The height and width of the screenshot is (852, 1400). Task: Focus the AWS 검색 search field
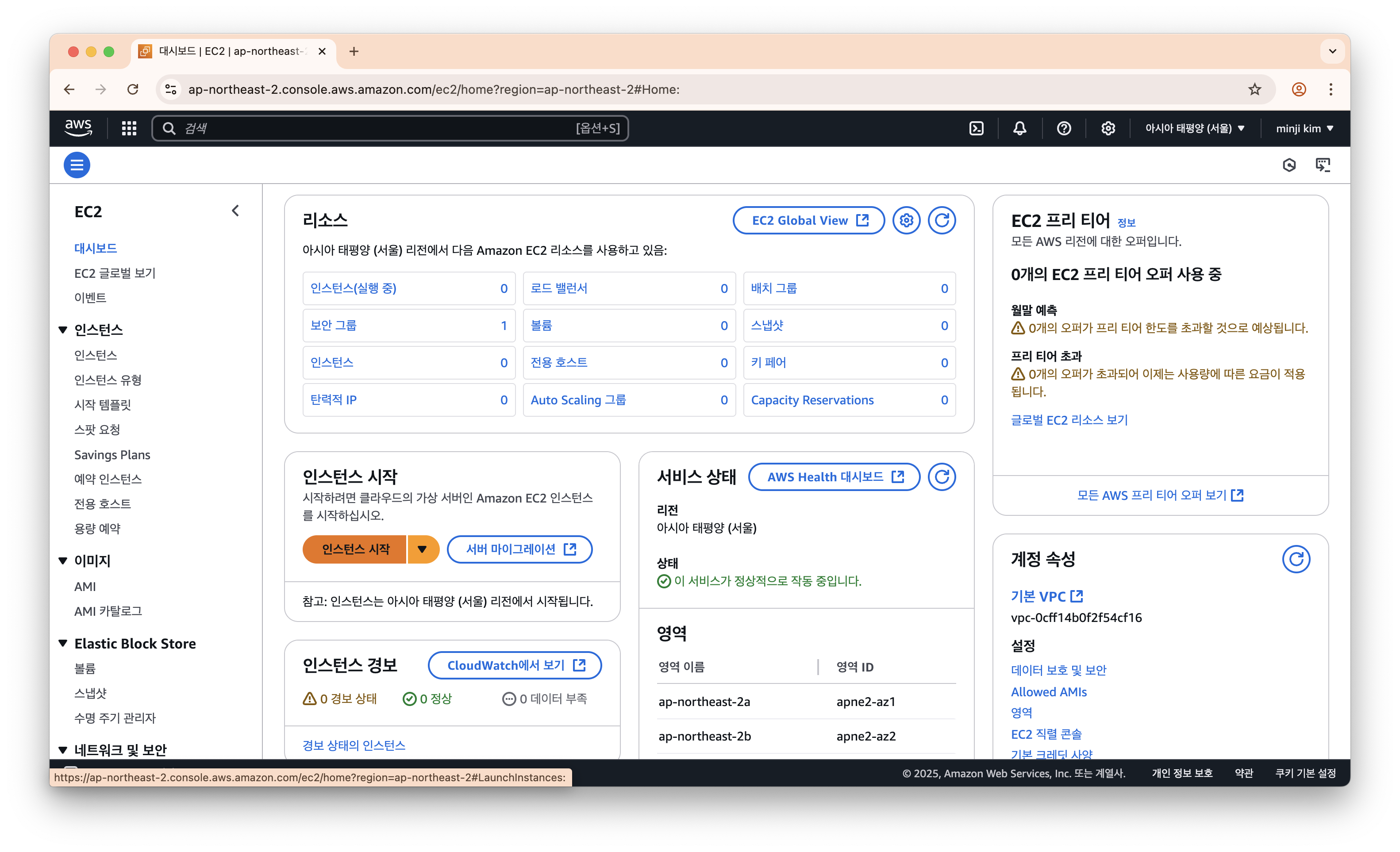coord(390,128)
